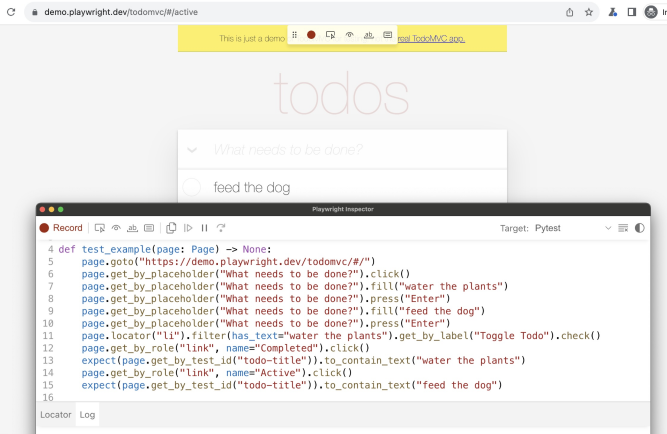The height and width of the screenshot is (434, 667).
Task: Bookmark the page with the star icon
Action: [589, 12]
